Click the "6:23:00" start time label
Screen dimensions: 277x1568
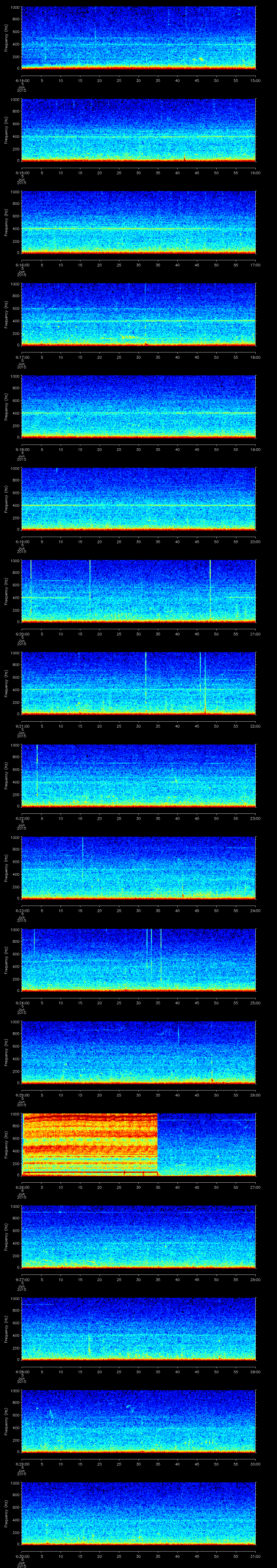tap(22, 910)
